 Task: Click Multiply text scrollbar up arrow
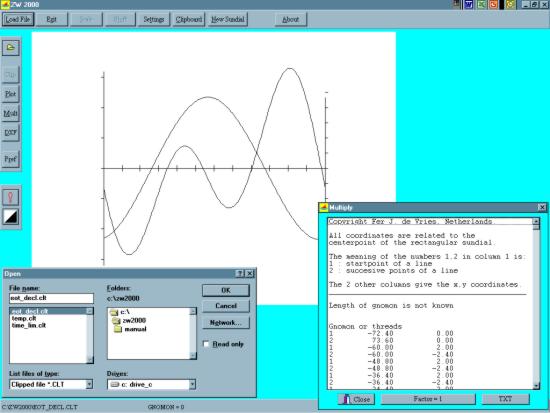tap(536, 221)
